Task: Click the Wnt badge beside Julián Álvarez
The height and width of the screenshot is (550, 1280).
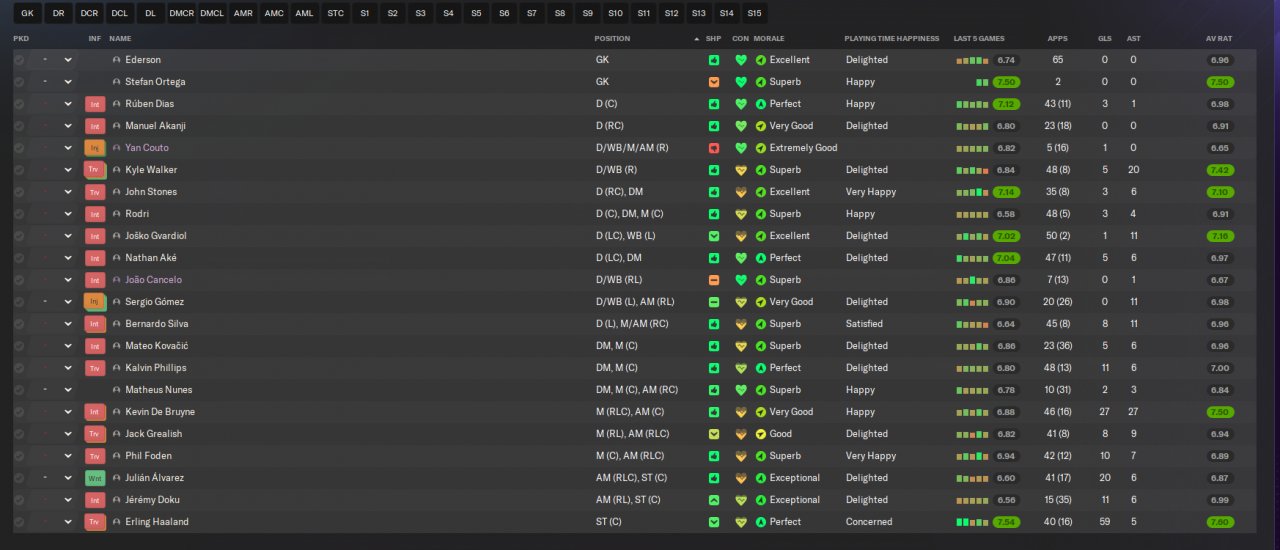Action: coord(95,478)
